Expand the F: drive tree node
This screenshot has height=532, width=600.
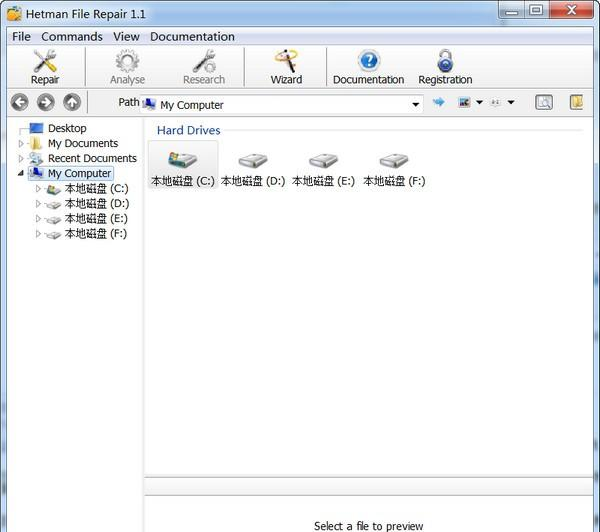point(38,233)
